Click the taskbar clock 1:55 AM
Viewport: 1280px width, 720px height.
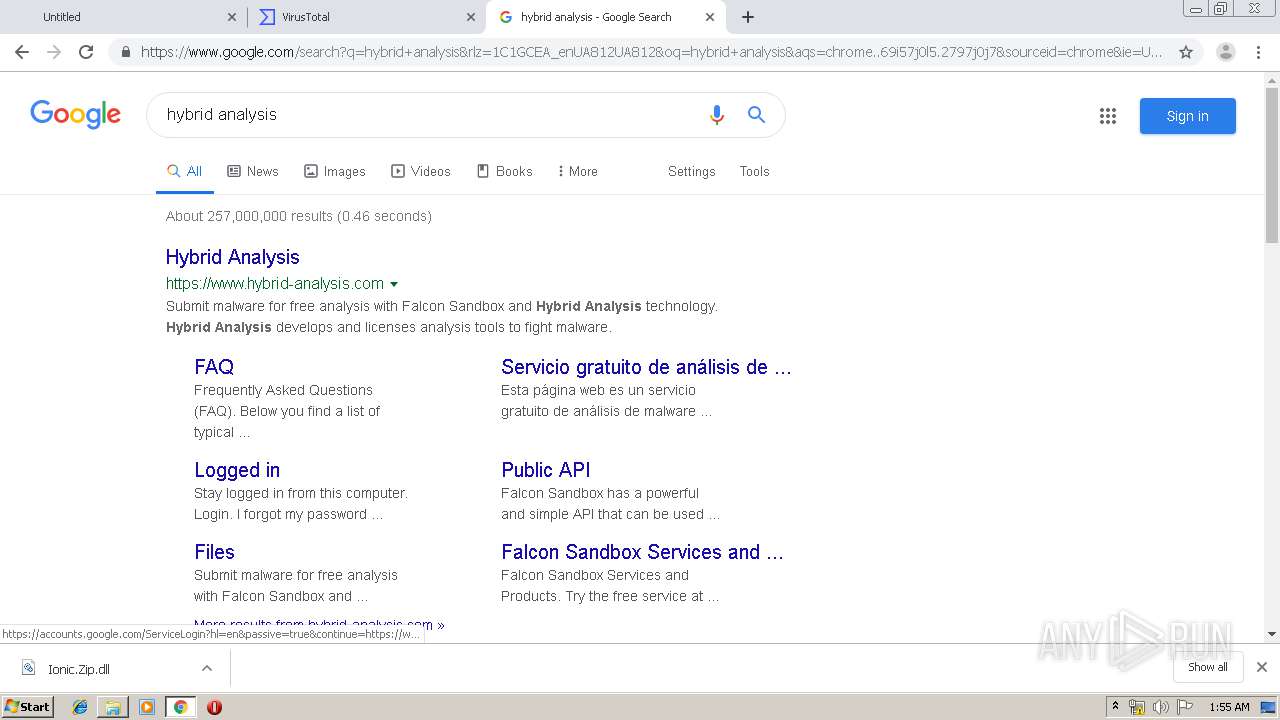pyautogui.click(x=1229, y=707)
